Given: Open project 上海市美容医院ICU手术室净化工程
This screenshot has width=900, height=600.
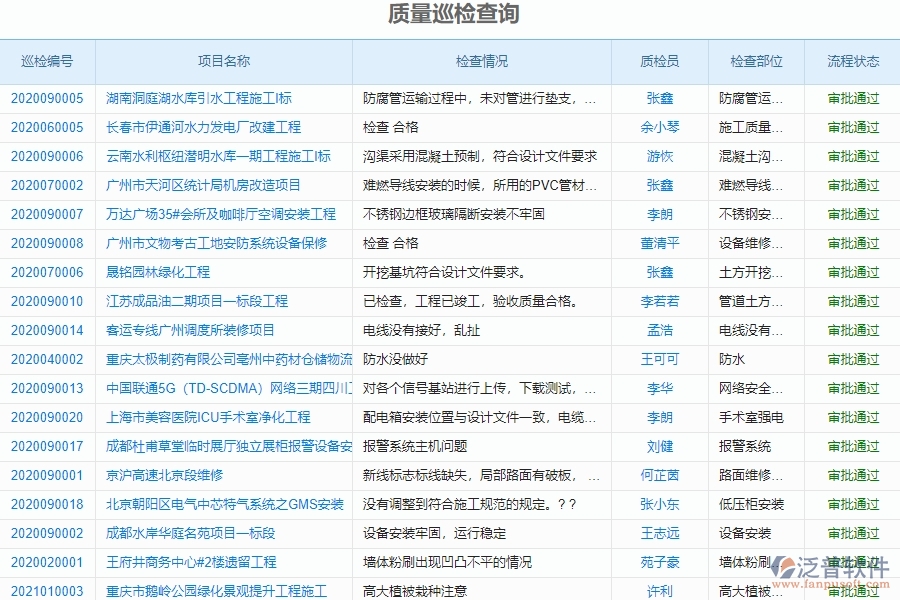Looking at the screenshot, I should (215, 417).
